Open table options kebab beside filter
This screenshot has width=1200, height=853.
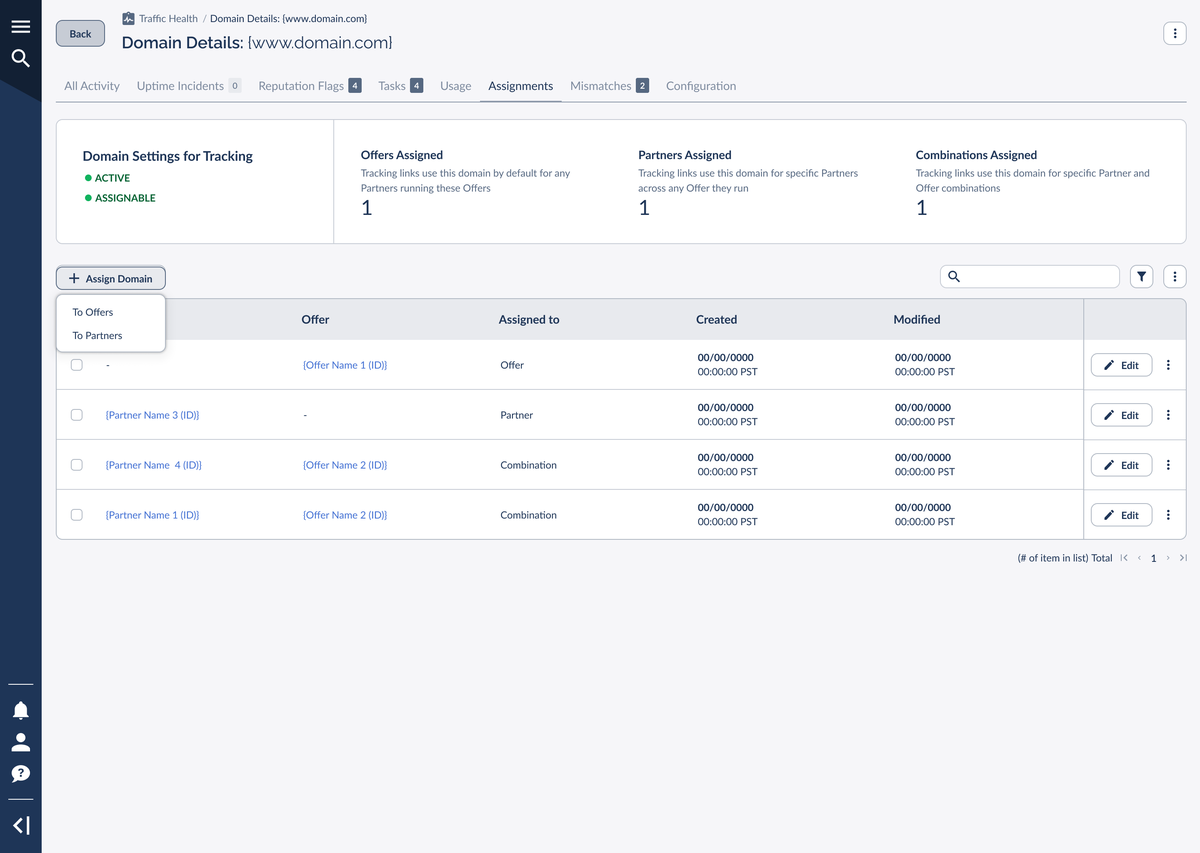point(1175,277)
